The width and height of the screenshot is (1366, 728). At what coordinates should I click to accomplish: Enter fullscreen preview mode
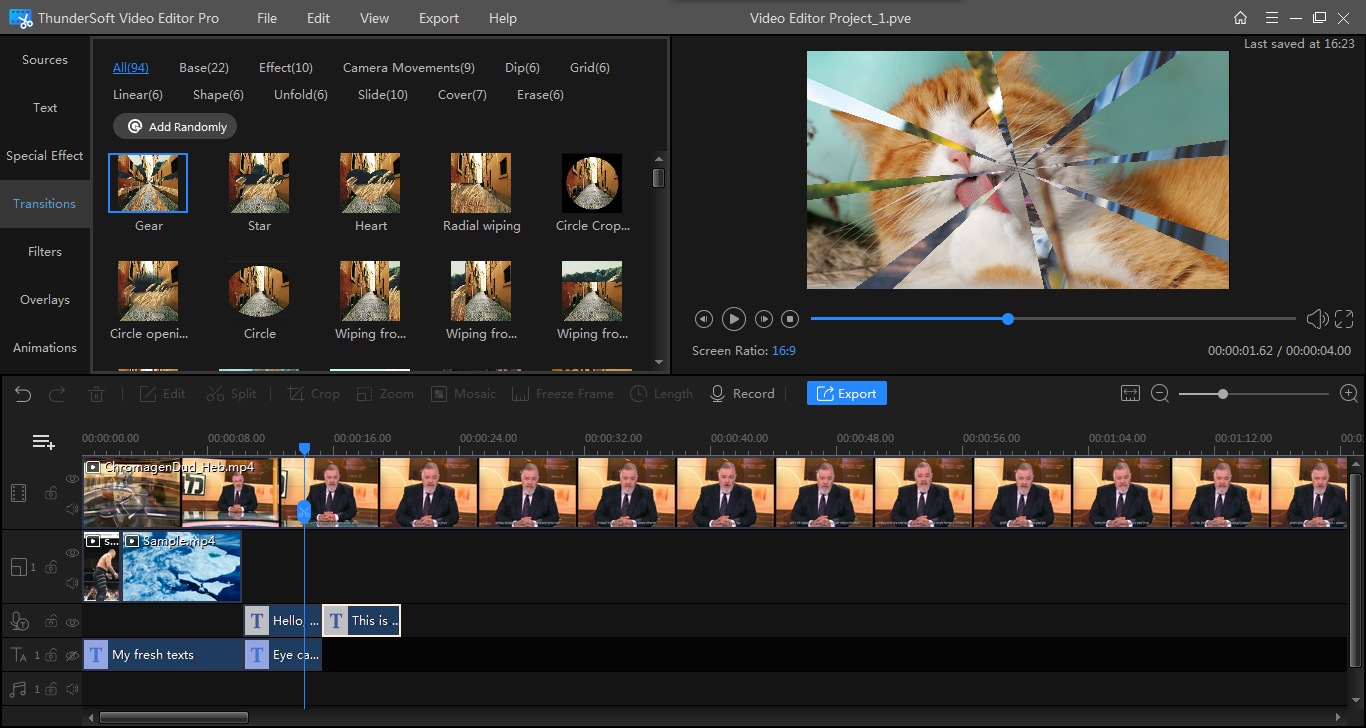1344,319
